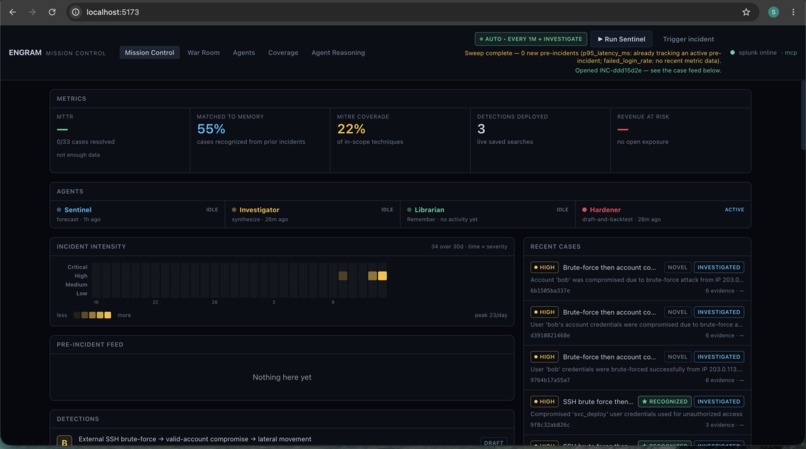Click the Hardener ACTIVE status label
This screenshot has width=806, height=449.
(x=734, y=210)
